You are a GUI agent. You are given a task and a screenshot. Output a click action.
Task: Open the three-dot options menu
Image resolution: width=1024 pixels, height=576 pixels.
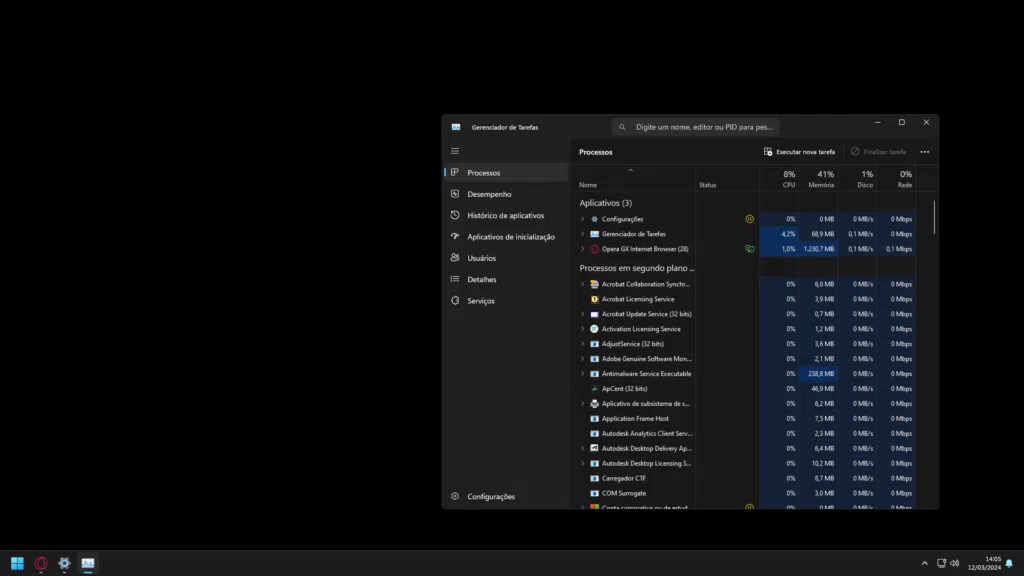coord(924,151)
